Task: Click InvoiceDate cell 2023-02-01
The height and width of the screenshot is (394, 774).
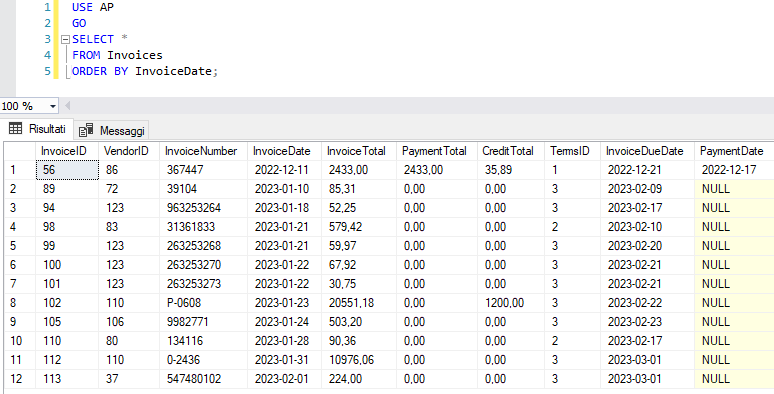Action: click(285, 379)
